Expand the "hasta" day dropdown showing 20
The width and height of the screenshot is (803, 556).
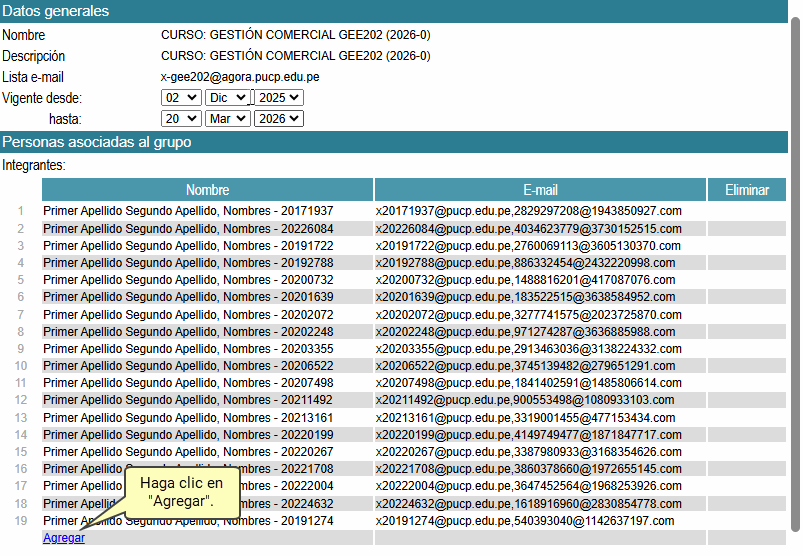180,118
